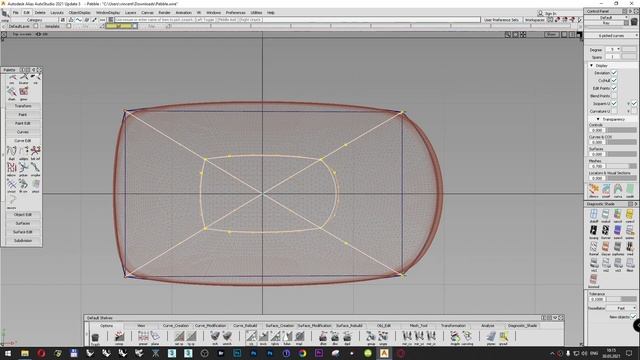640x360 pixels.
Task: Open the Workspaces dropdown
Action: [x=535, y=20]
